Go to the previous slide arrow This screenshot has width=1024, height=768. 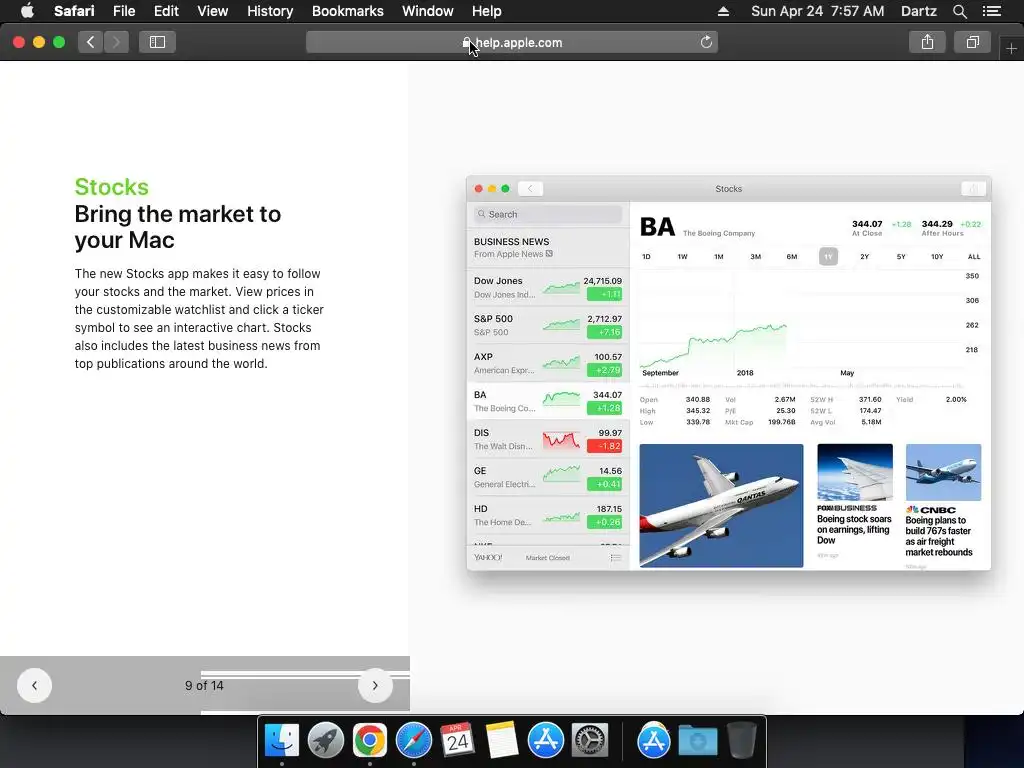tap(34, 686)
